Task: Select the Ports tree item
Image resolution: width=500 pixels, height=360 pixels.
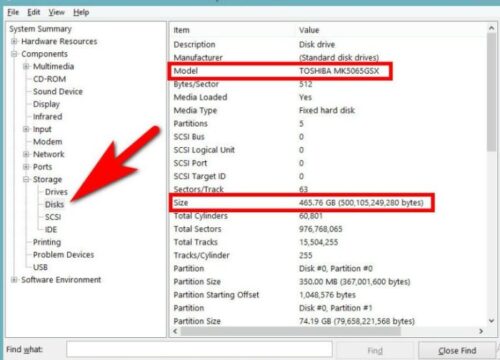Action: click(42, 167)
